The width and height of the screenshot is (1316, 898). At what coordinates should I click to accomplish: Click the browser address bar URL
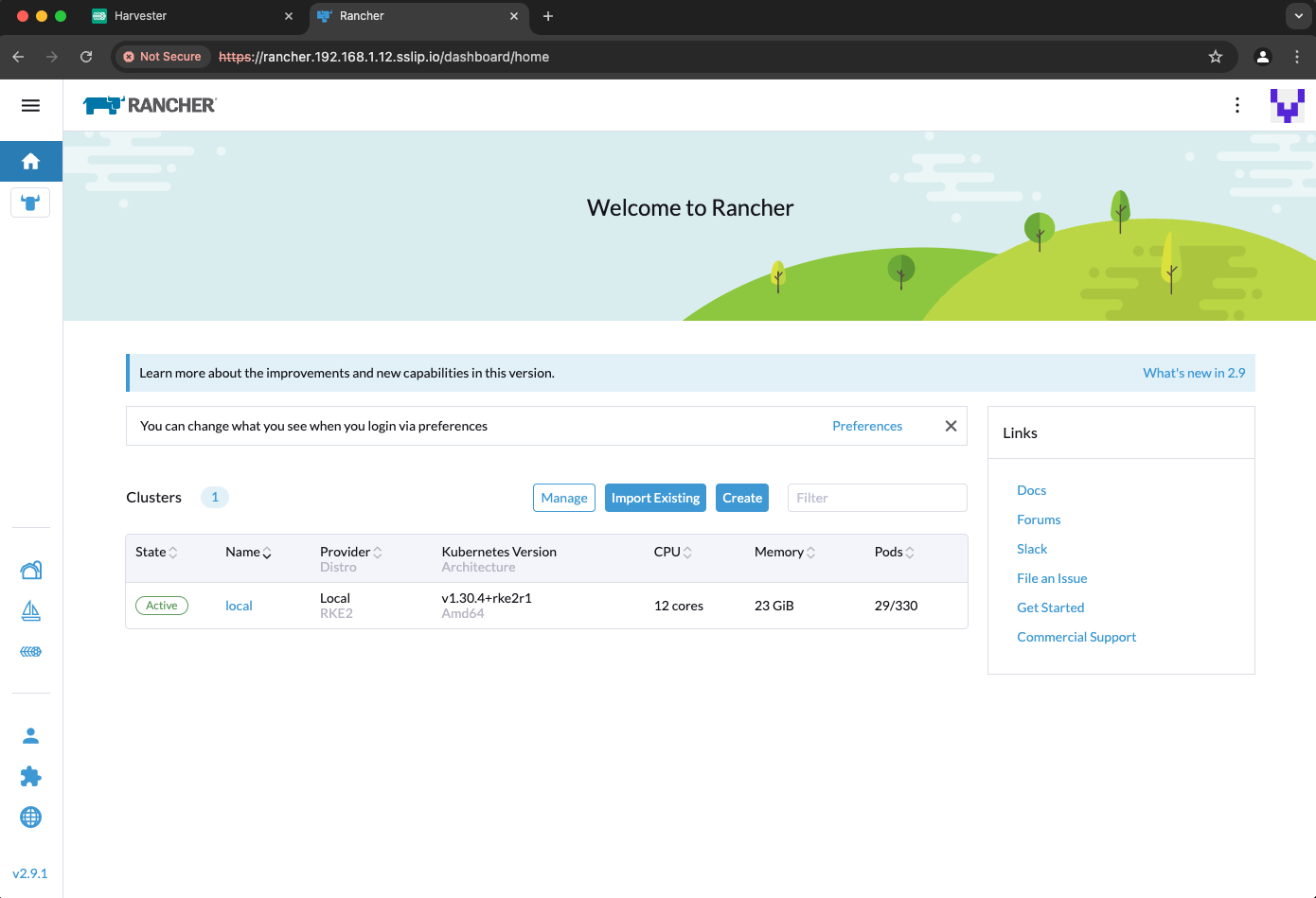pos(383,57)
